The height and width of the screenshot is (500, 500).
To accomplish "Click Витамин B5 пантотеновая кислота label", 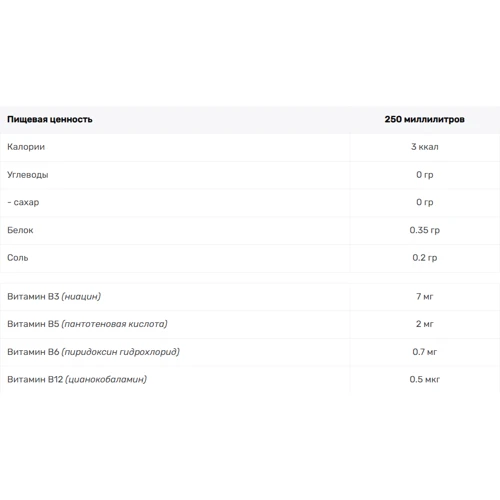I will pyautogui.click(x=87, y=324).
